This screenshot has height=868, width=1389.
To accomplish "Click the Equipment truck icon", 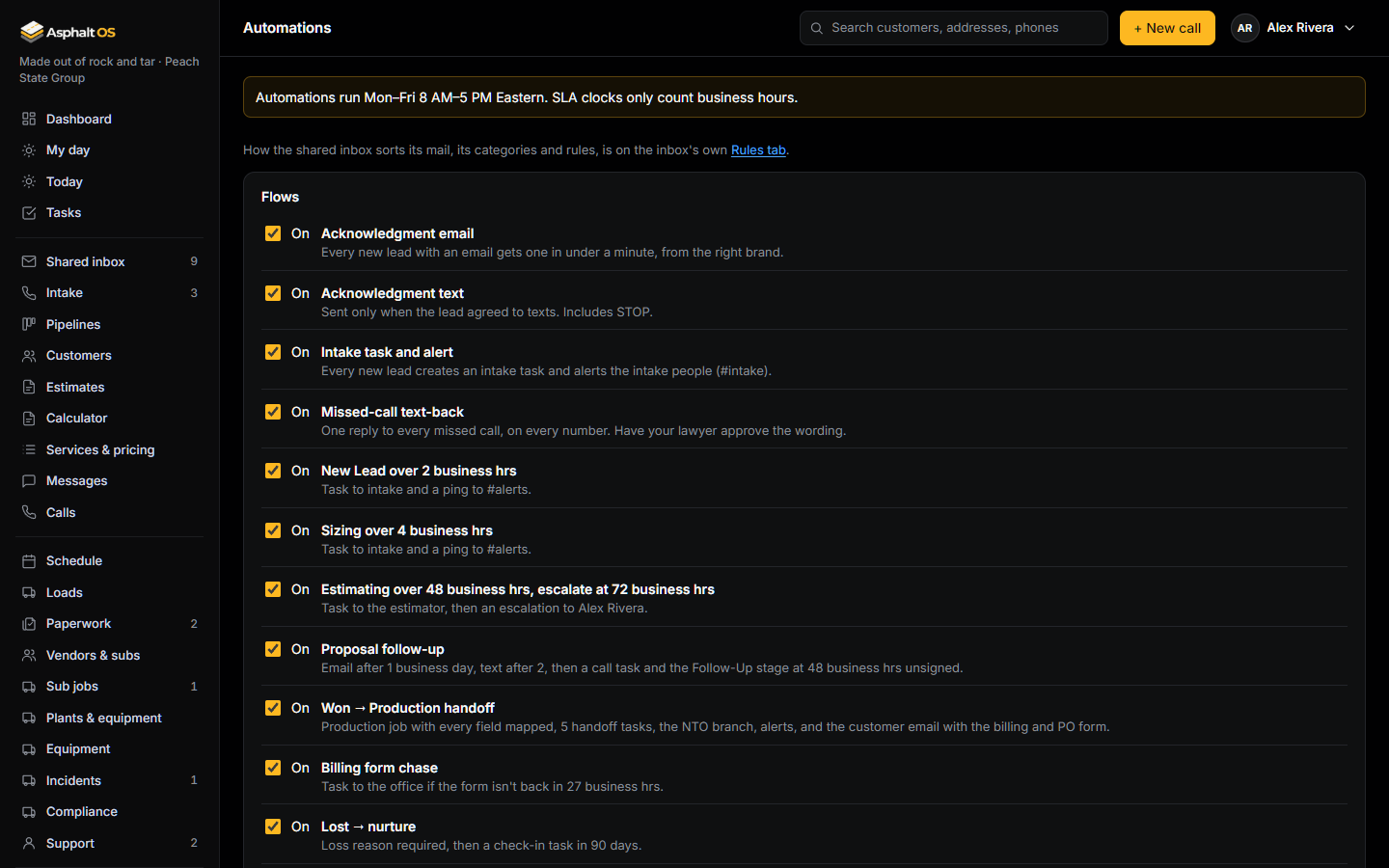I will point(29,749).
